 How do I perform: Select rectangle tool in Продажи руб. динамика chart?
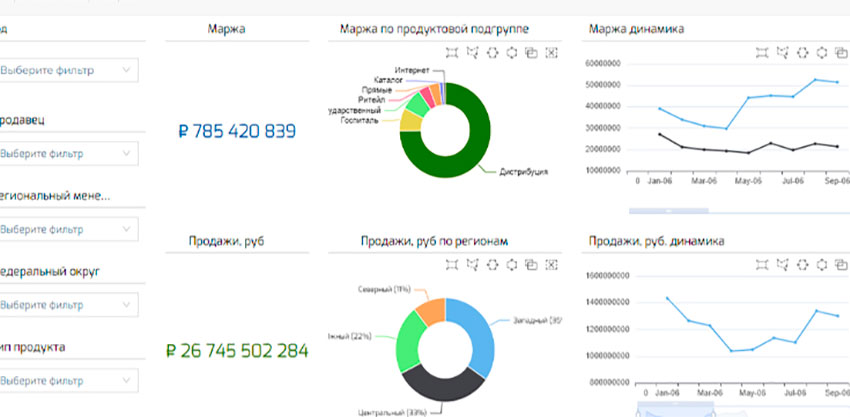763,264
